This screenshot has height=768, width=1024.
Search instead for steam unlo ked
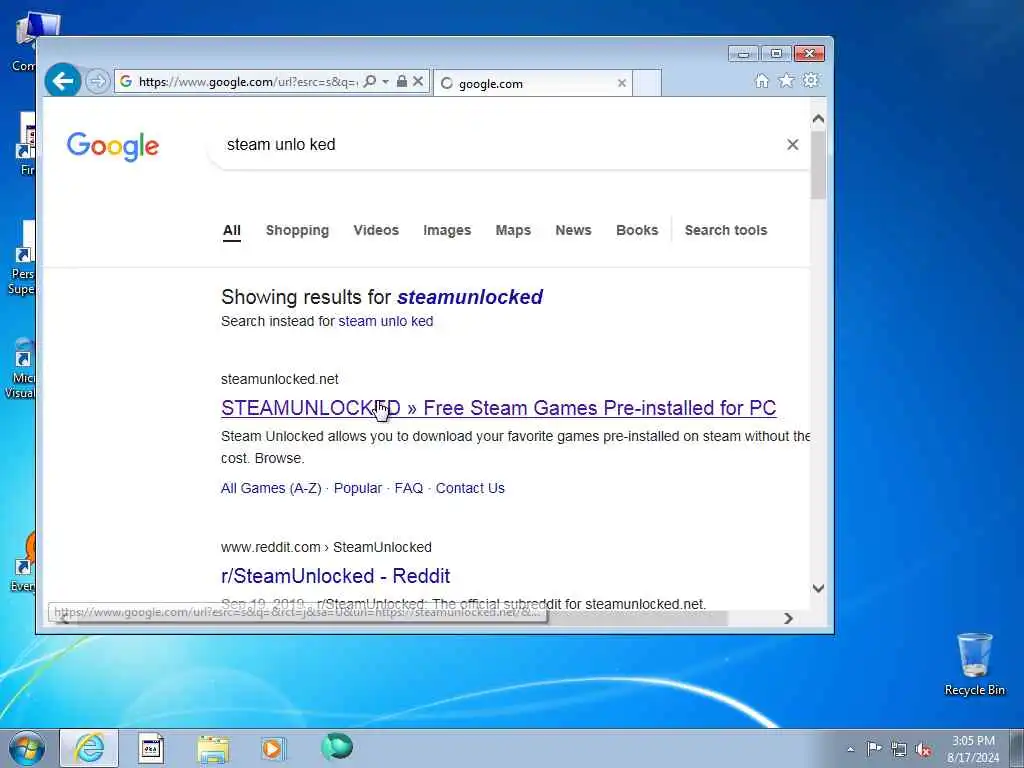coord(385,321)
